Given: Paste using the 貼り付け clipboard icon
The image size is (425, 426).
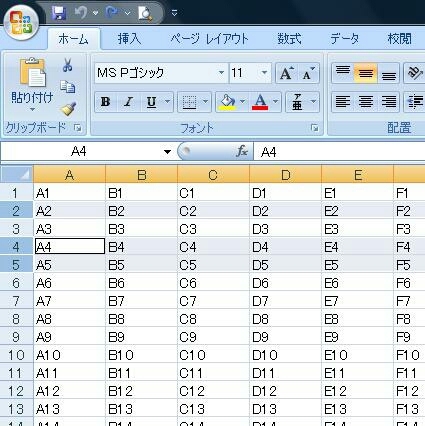Looking at the screenshot, I should [x=32, y=73].
